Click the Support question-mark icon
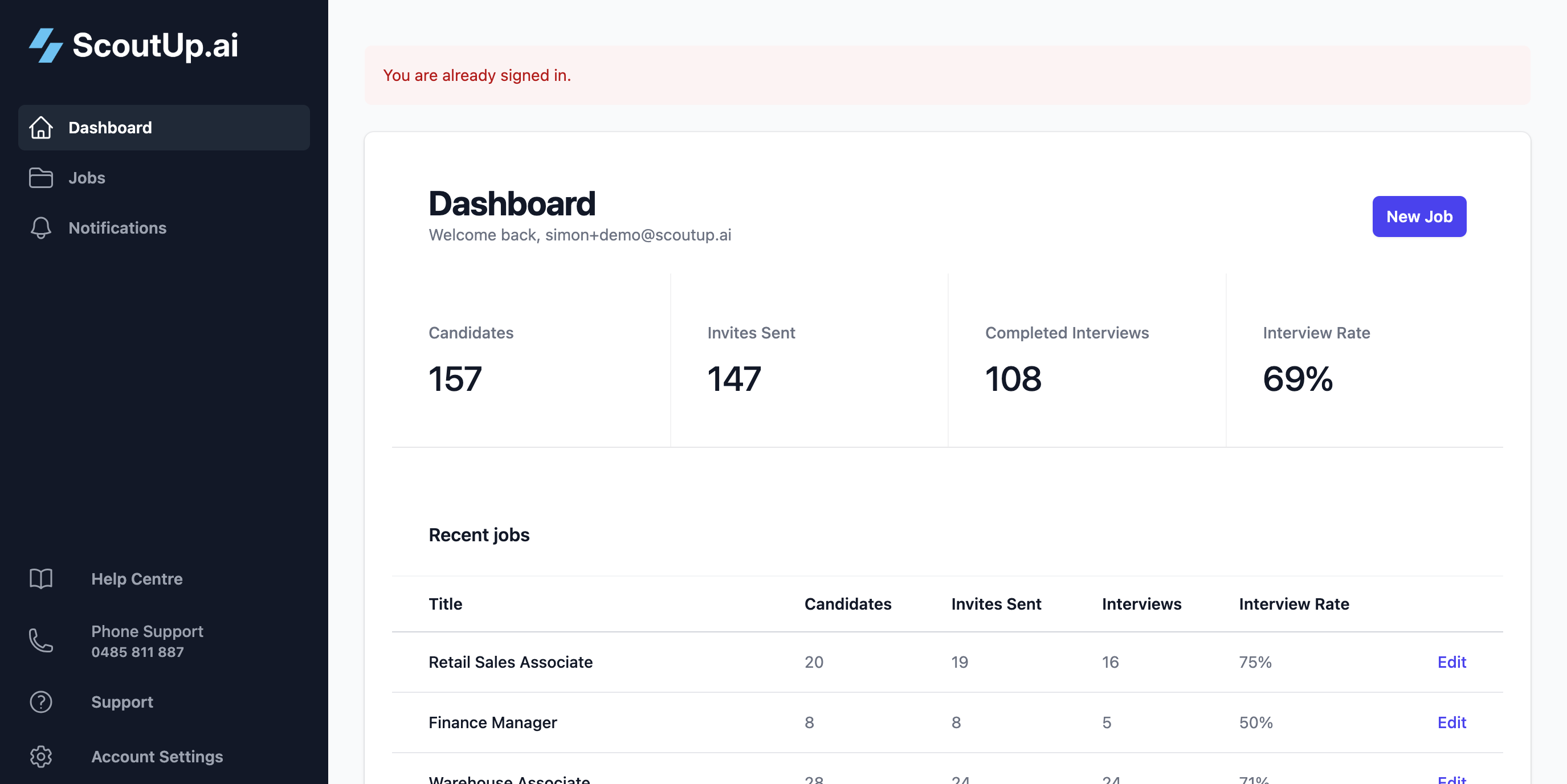The height and width of the screenshot is (784, 1567). [x=40, y=703]
